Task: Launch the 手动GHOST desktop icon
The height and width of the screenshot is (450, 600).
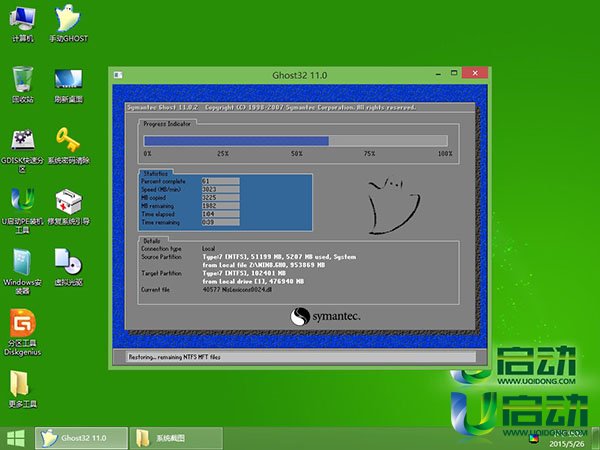Action: 68,23
